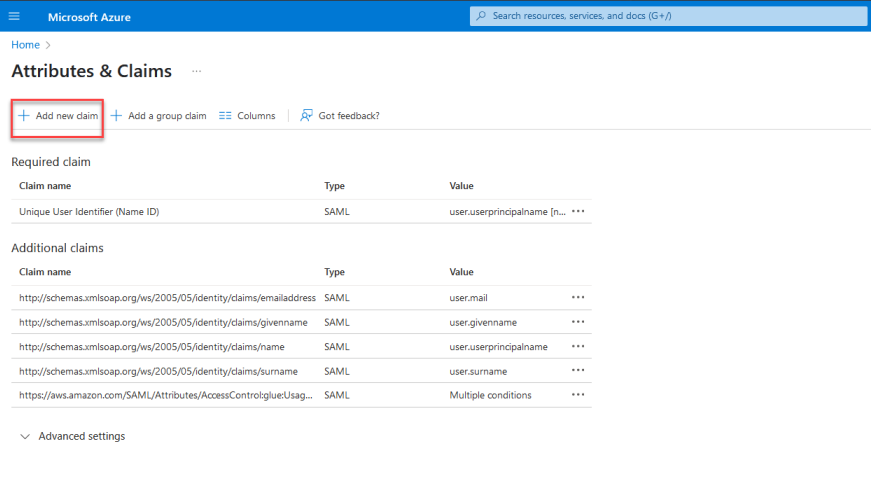Click the user.mail value
The image size is (871, 478).
pos(468,298)
